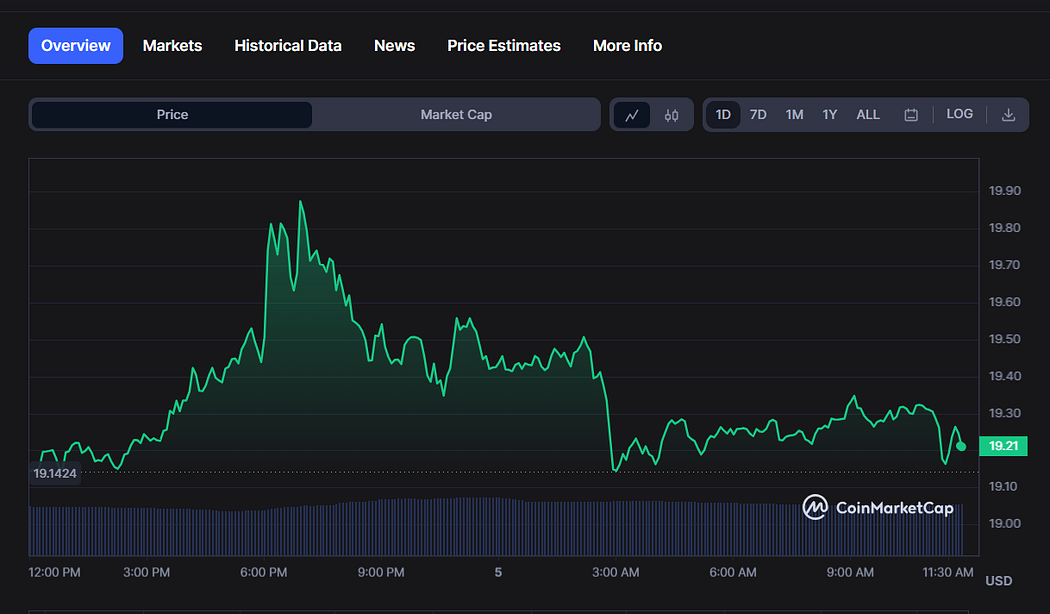The width and height of the screenshot is (1050, 614).
Task: Select the Price chart view
Action: [172, 114]
